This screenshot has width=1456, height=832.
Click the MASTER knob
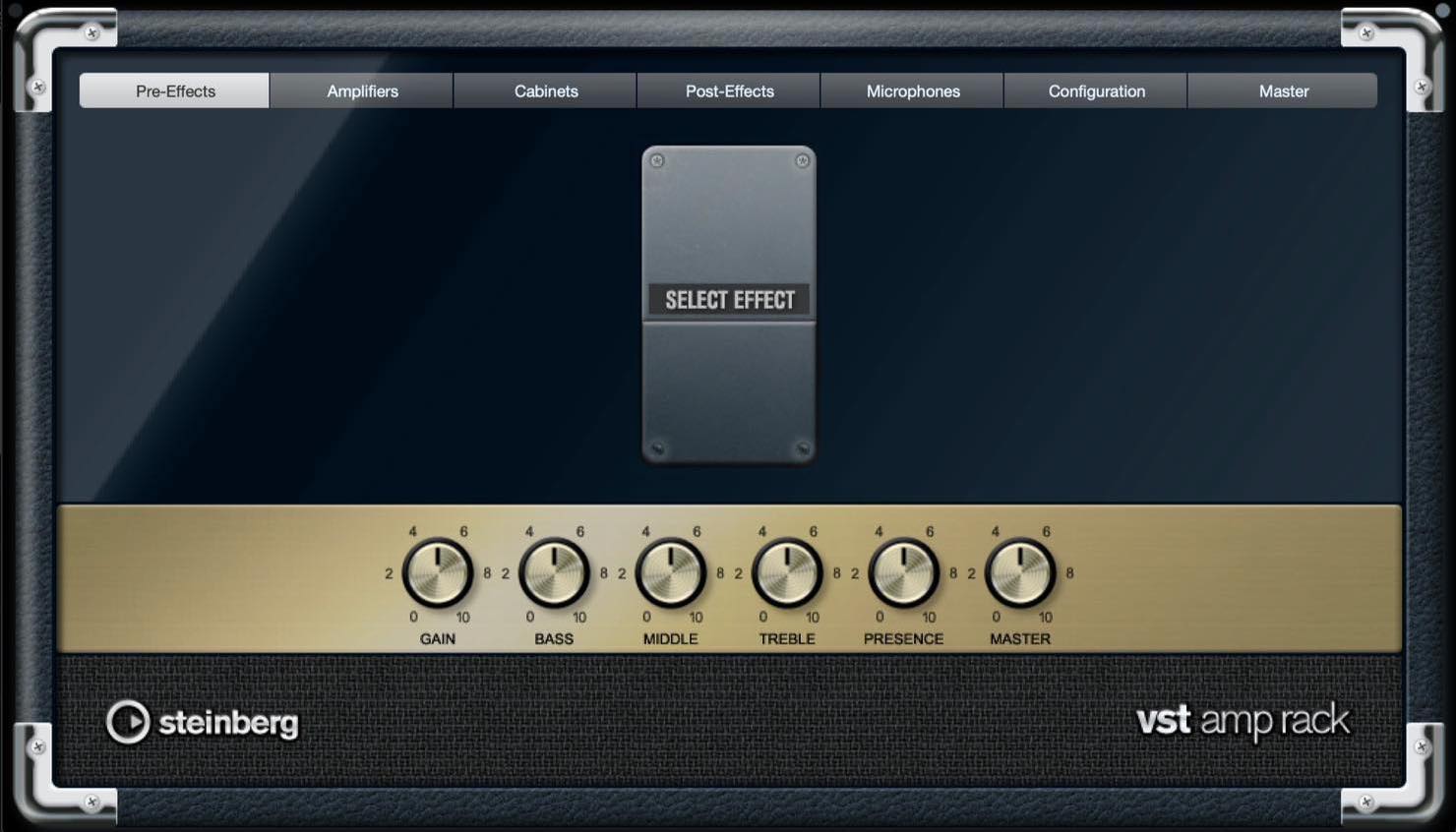[1020, 573]
